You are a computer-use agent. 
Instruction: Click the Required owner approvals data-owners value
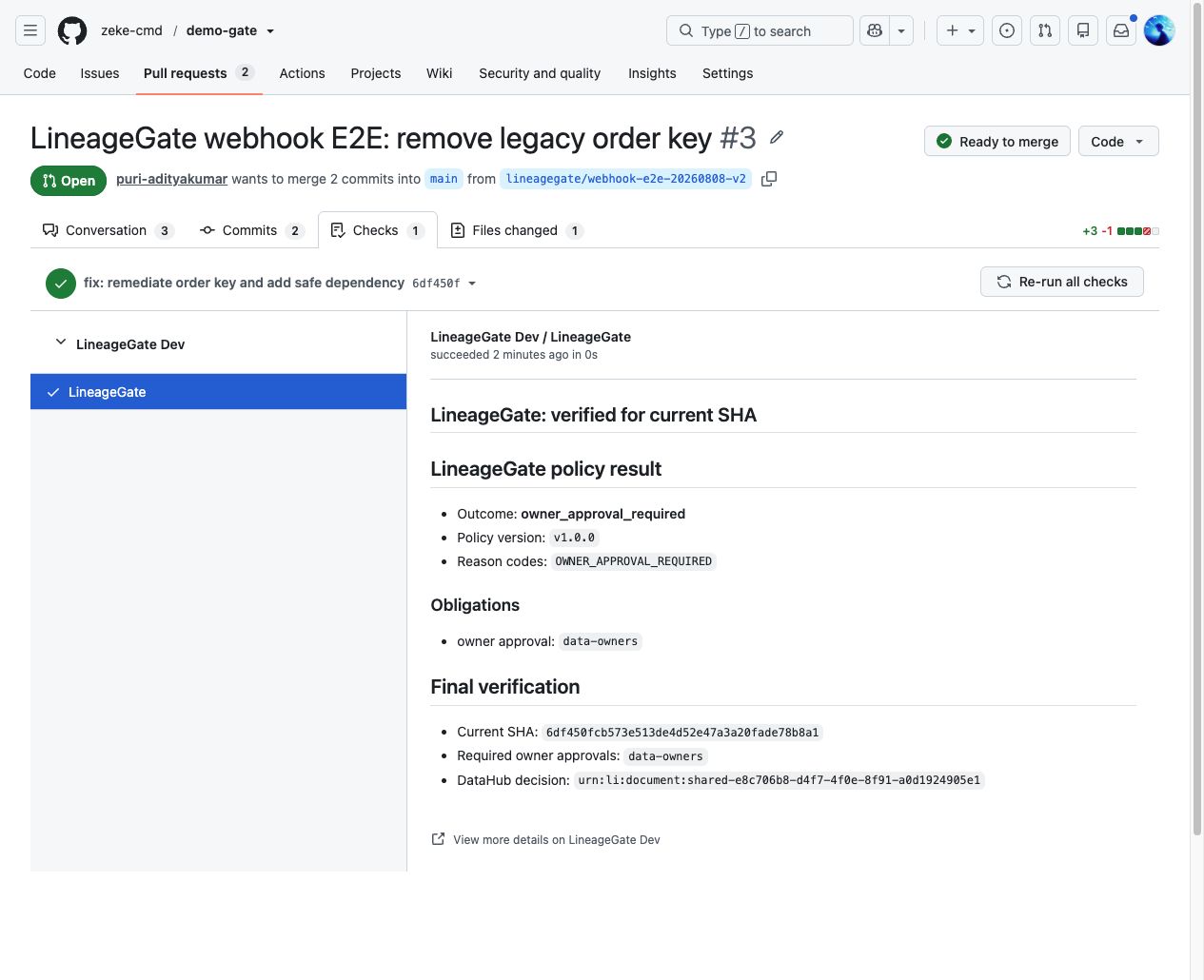tap(666, 756)
